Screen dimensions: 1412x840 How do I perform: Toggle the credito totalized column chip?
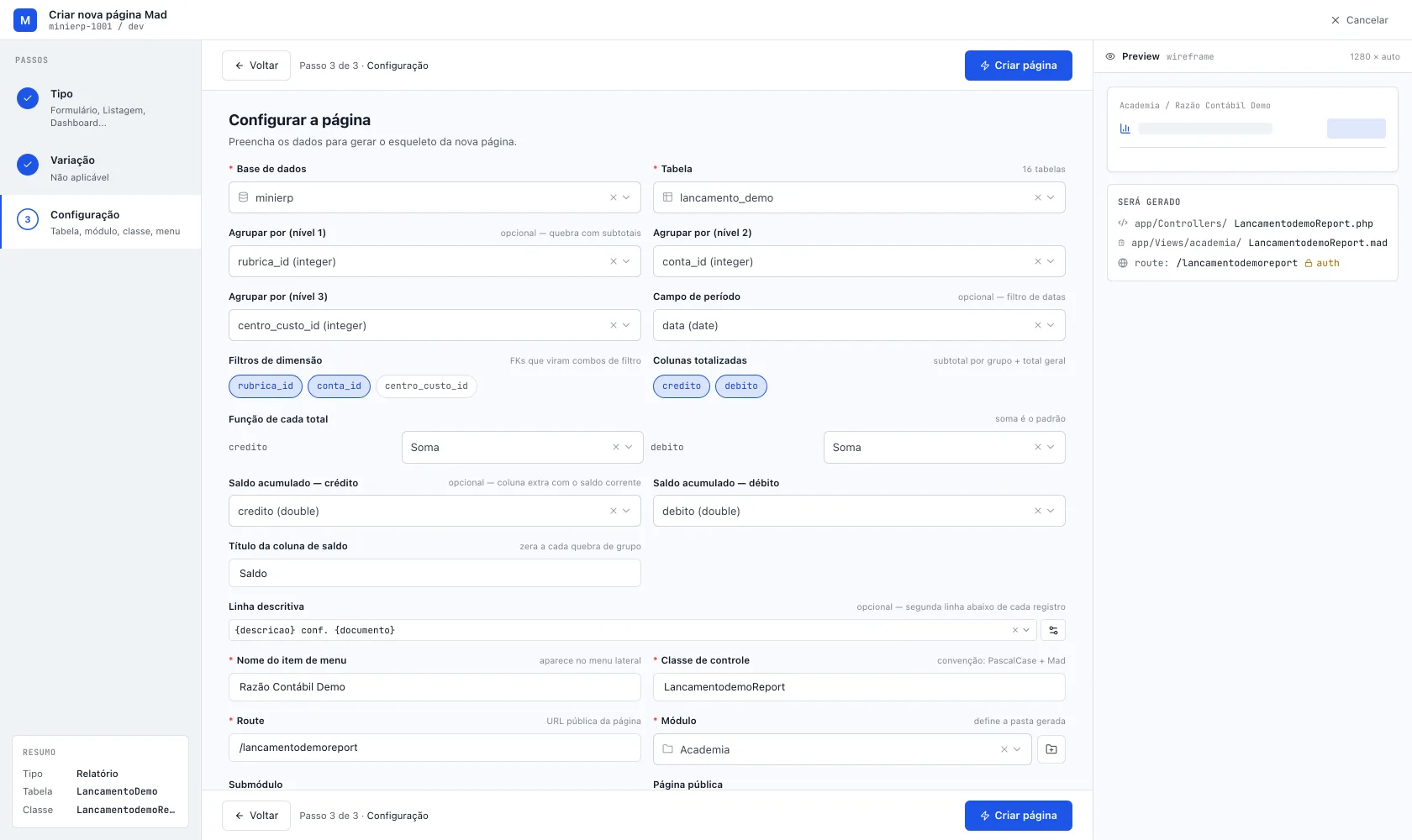682,386
